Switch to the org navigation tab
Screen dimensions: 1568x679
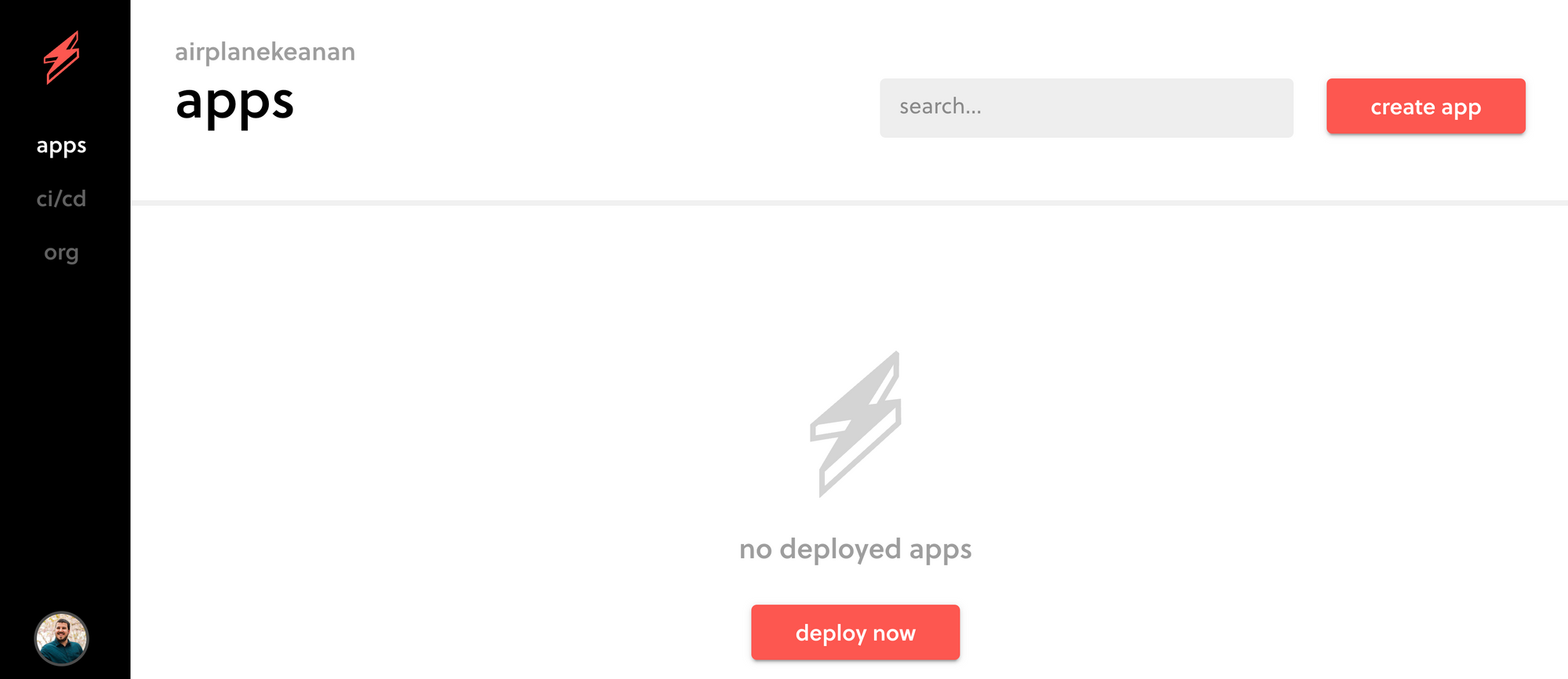[61, 252]
